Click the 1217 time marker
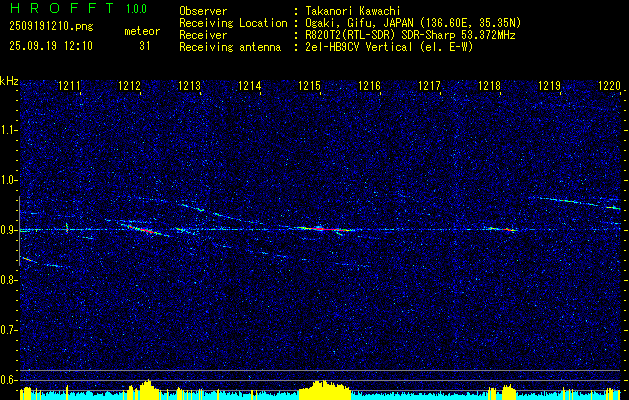This screenshot has width=629, height=400. (429, 85)
